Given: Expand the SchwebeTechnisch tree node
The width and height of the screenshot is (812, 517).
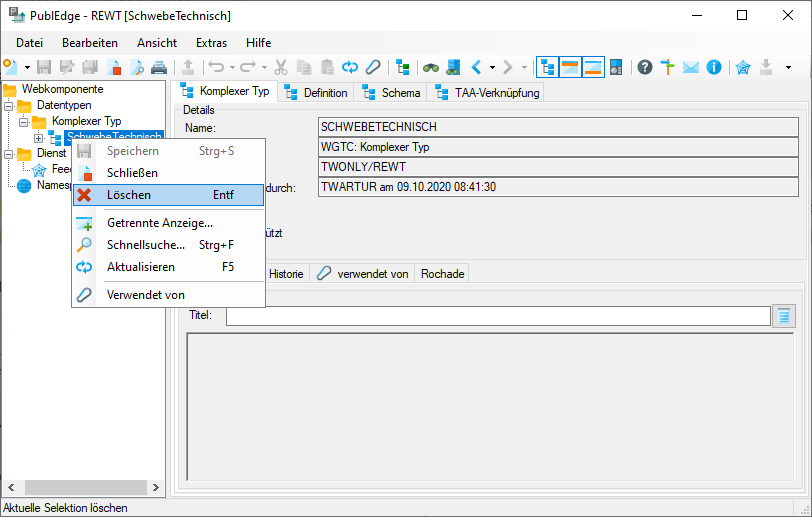Looking at the screenshot, I should 38,138.
